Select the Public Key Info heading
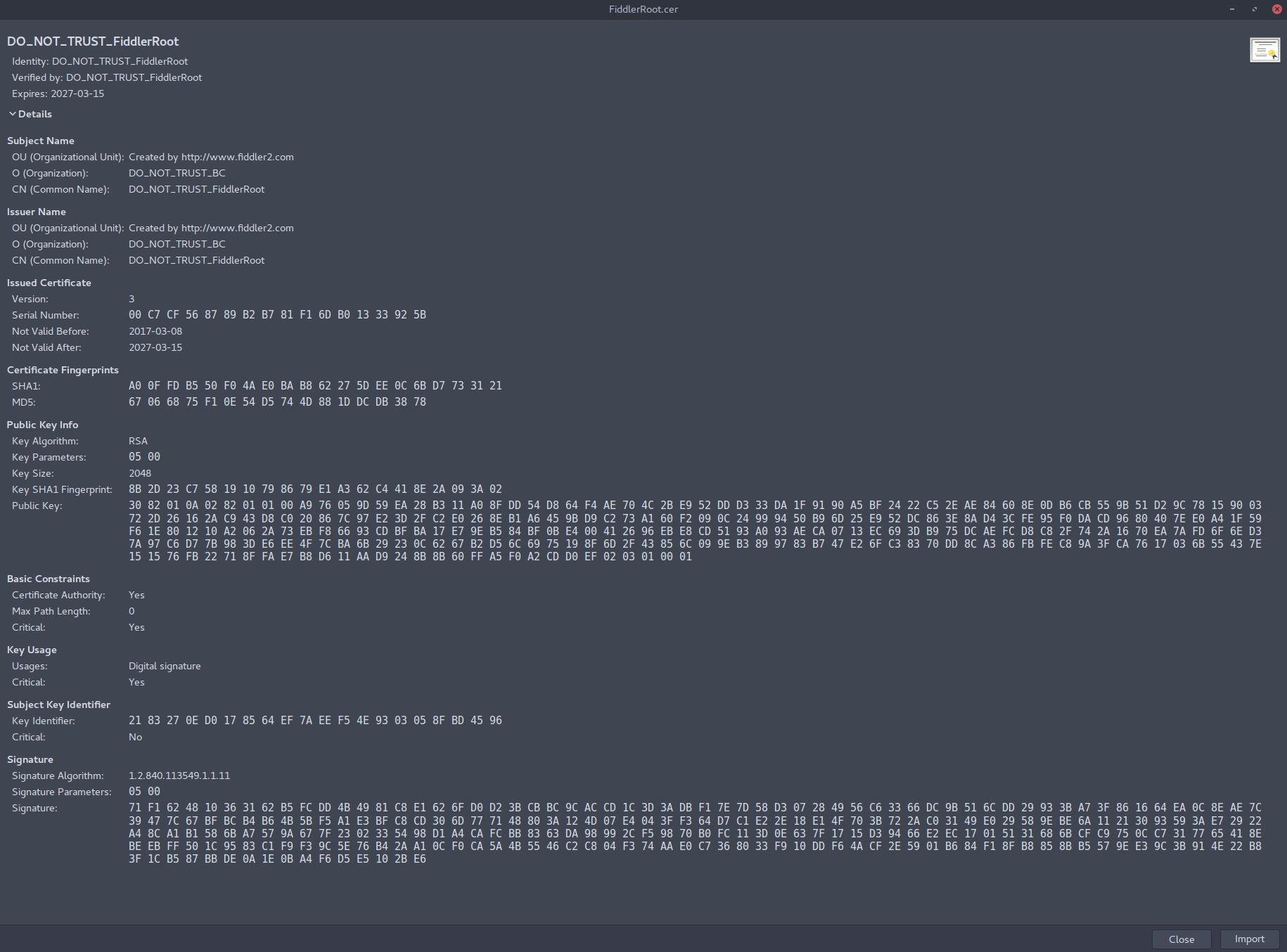 tap(43, 425)
